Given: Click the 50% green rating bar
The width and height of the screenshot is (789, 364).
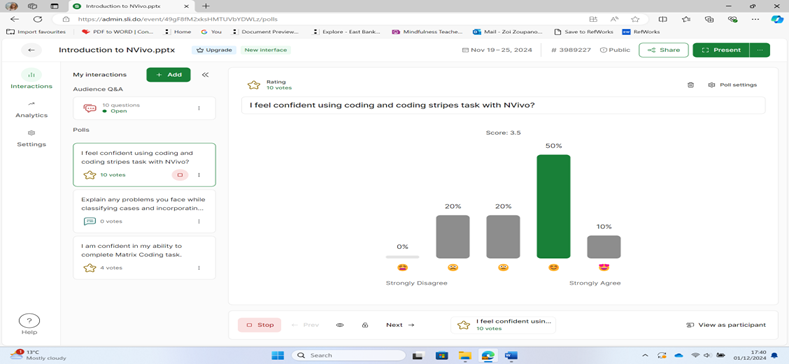Looking at the screenshot, I should click(554, 206).
